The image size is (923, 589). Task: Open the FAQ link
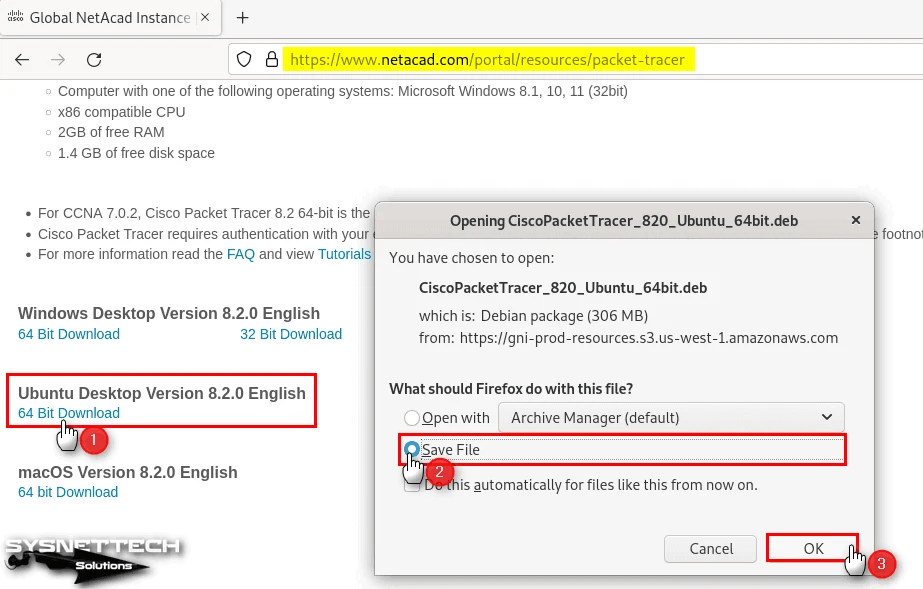pos(240,254)
